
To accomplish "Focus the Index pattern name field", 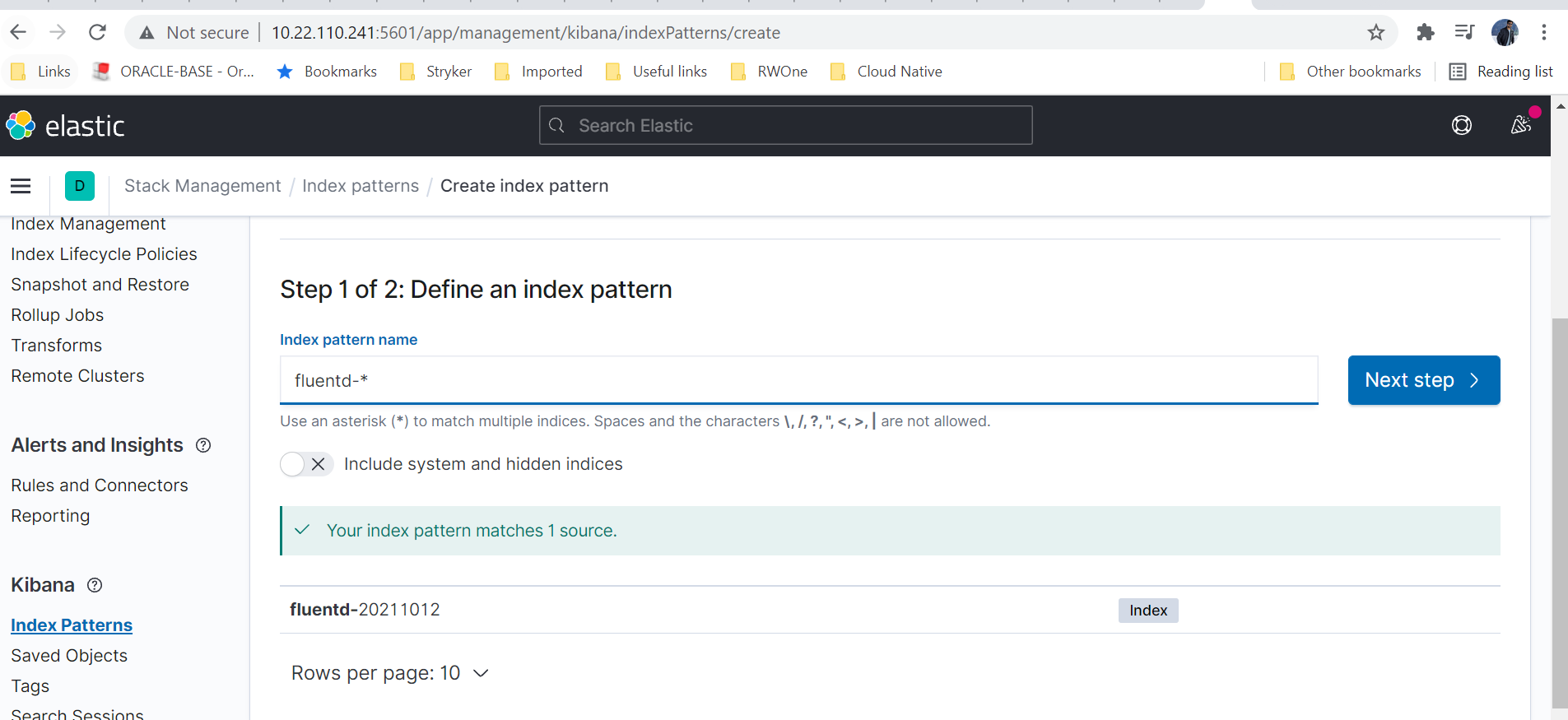I will [x=798, y=380].
